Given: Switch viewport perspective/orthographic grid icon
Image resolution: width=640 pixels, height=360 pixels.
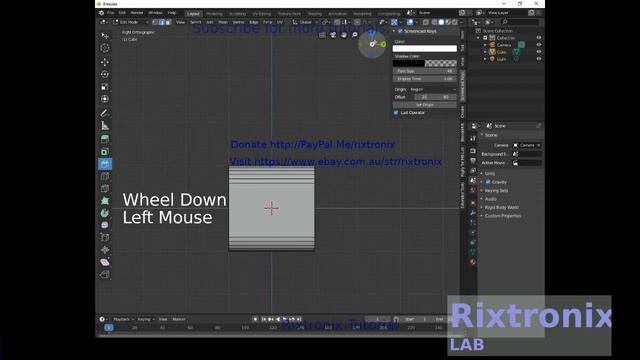Looking at the screenshot, I should pyautogui.click(x=322, y=35).
